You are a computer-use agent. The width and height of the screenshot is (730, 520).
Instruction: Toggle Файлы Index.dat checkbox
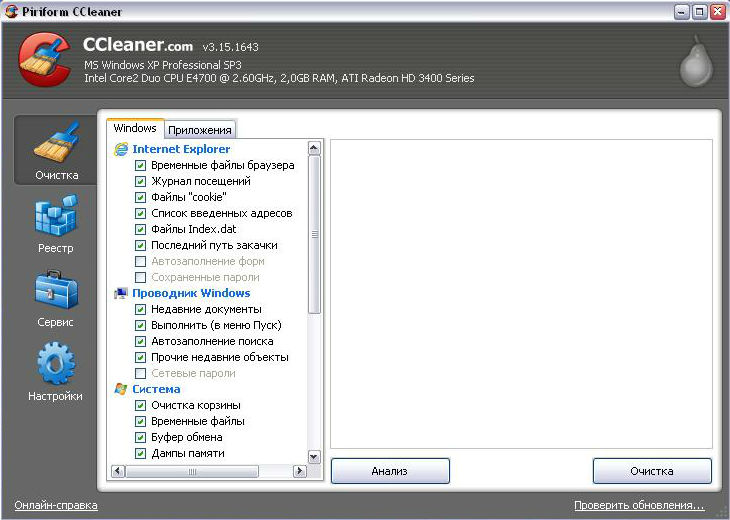click(140, 229)
